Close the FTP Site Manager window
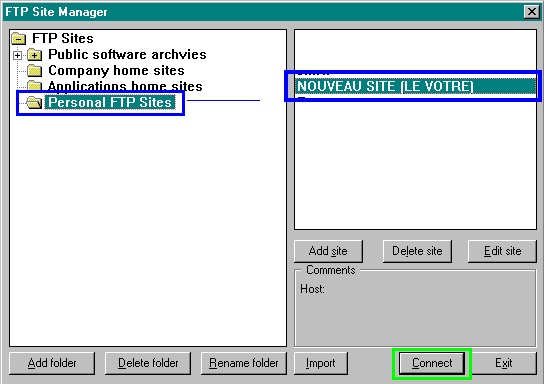Screen dimensions: 544x384 tap(532, 12)
